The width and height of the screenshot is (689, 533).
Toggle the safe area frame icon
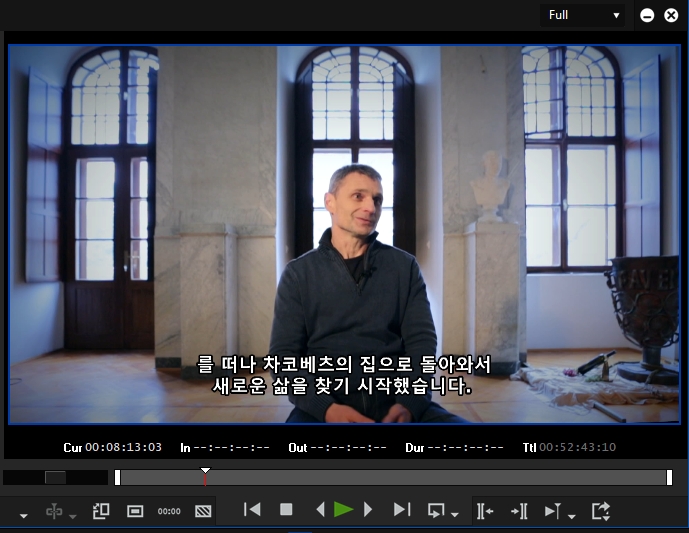[x=135, y=511]
